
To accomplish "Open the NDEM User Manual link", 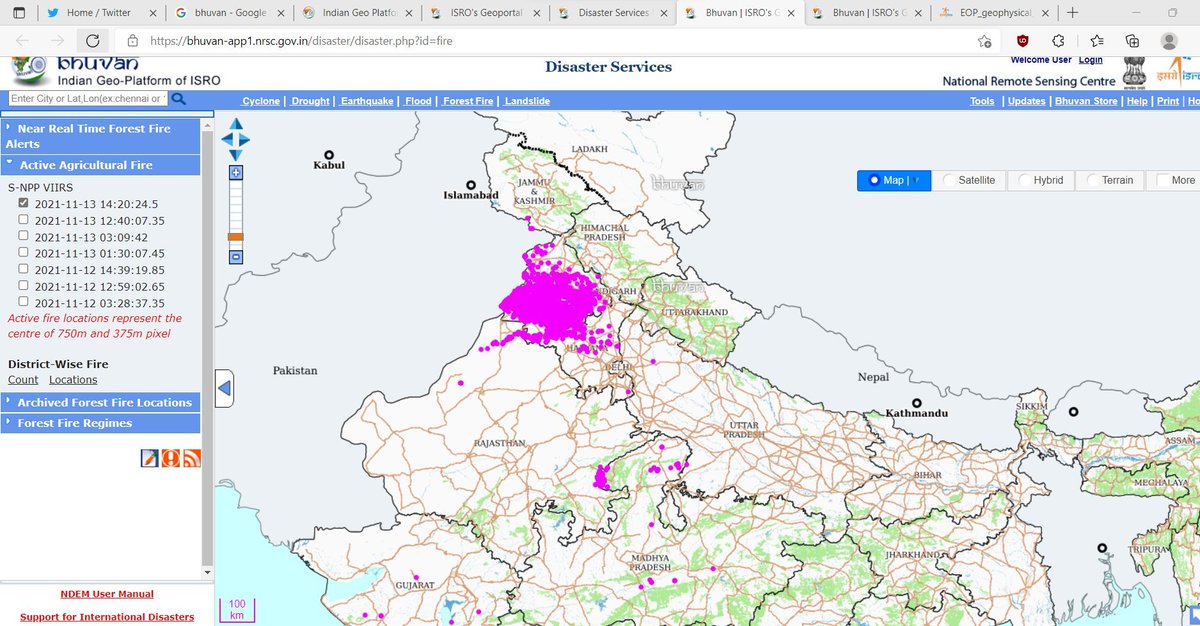I will click(107, 594).
